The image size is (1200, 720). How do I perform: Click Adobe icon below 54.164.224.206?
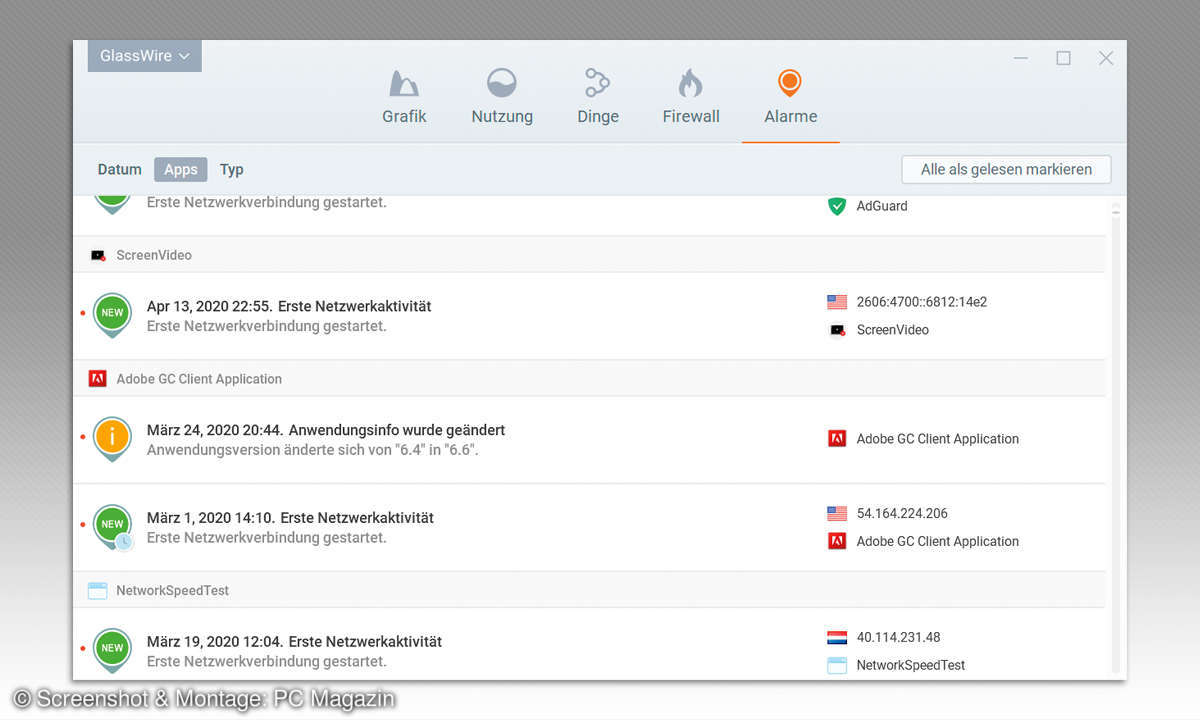tap(837, 542)
